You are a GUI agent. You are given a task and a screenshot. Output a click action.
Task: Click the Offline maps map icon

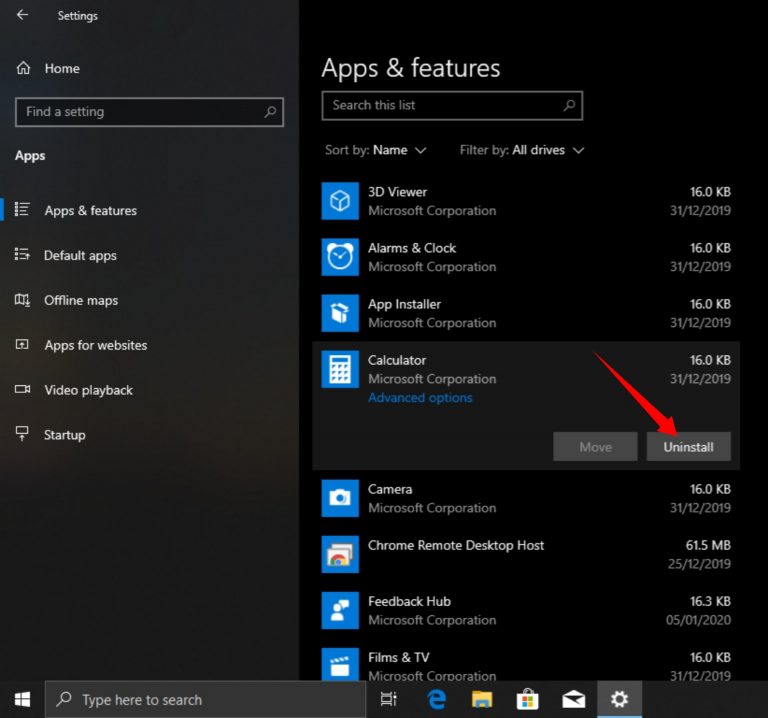(22, 299)
